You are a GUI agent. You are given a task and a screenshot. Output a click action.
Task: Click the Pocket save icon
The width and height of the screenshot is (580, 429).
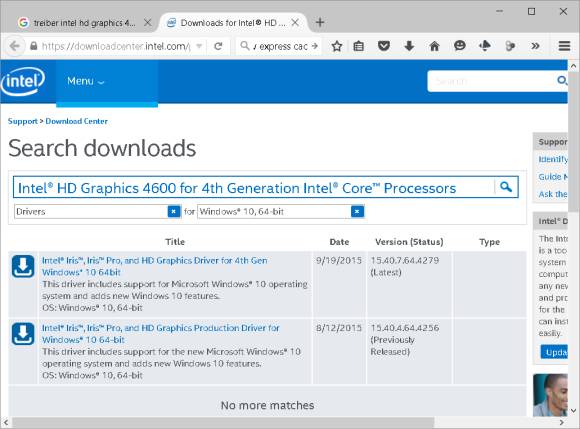[384, 46]
